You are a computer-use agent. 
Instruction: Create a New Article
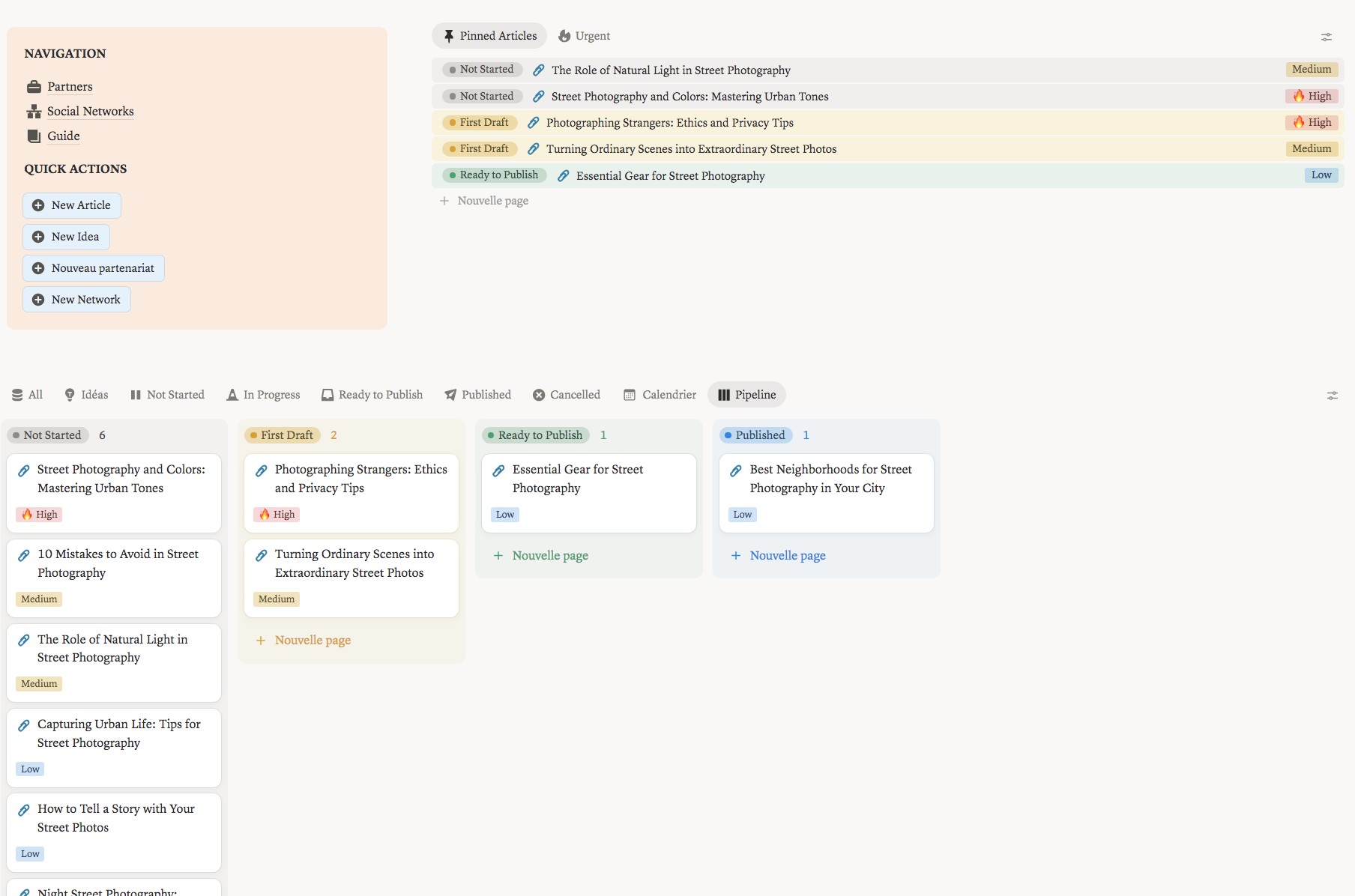tap(72, 205)
